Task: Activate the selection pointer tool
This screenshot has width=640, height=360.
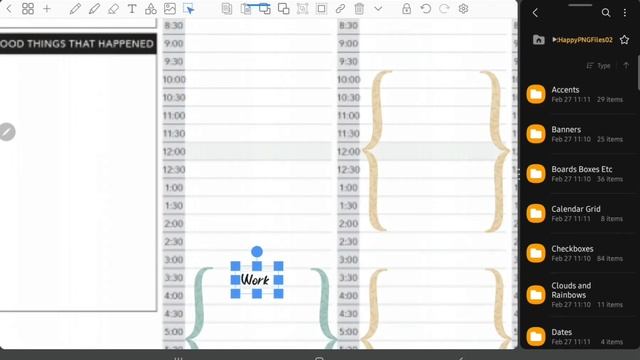Action: point(189,9)
